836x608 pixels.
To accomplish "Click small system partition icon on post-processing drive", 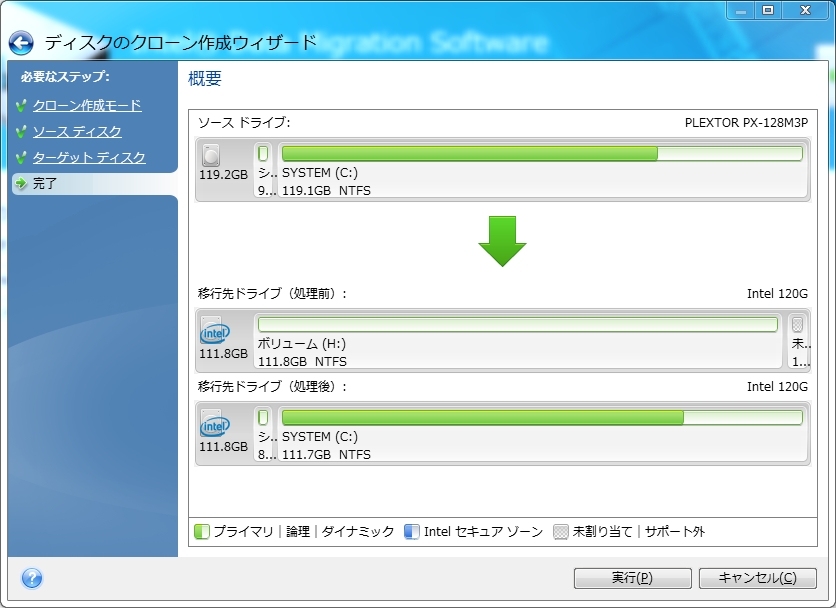I will (263, 417).
